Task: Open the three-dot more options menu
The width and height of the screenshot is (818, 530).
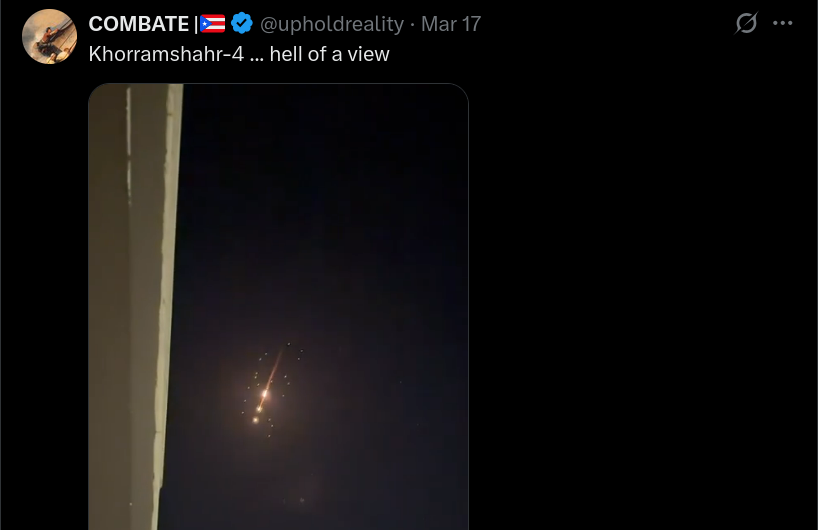Action: (x=783, y=23)
